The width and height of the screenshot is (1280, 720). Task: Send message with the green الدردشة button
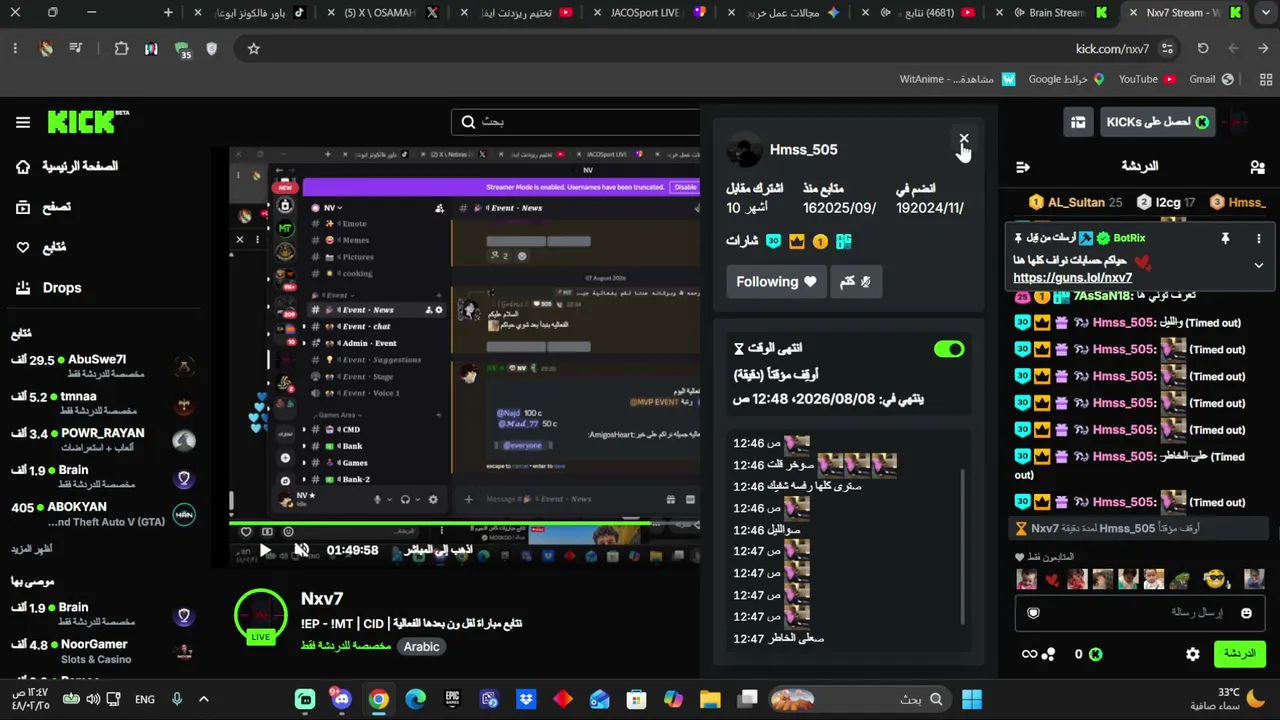1240,654
